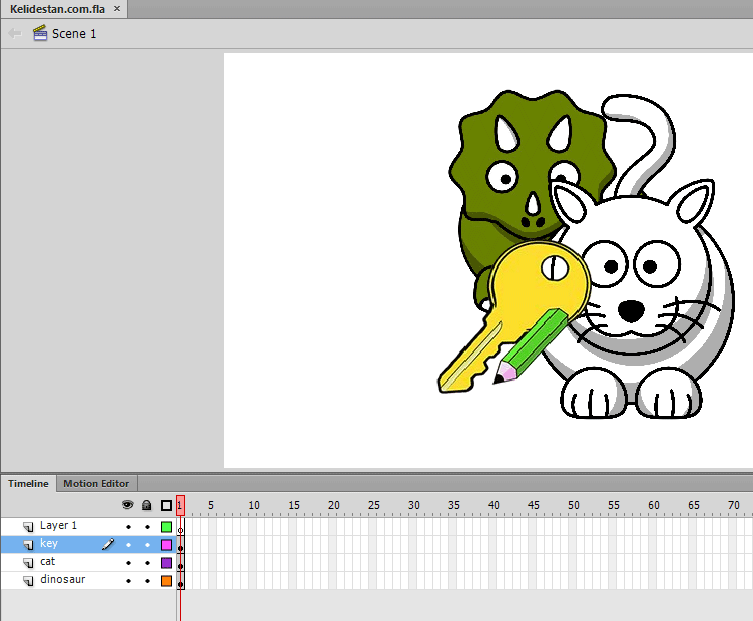Screen dimensions: 753x621
Task: Click the padlock icon in timeline header
Action: 146,505
